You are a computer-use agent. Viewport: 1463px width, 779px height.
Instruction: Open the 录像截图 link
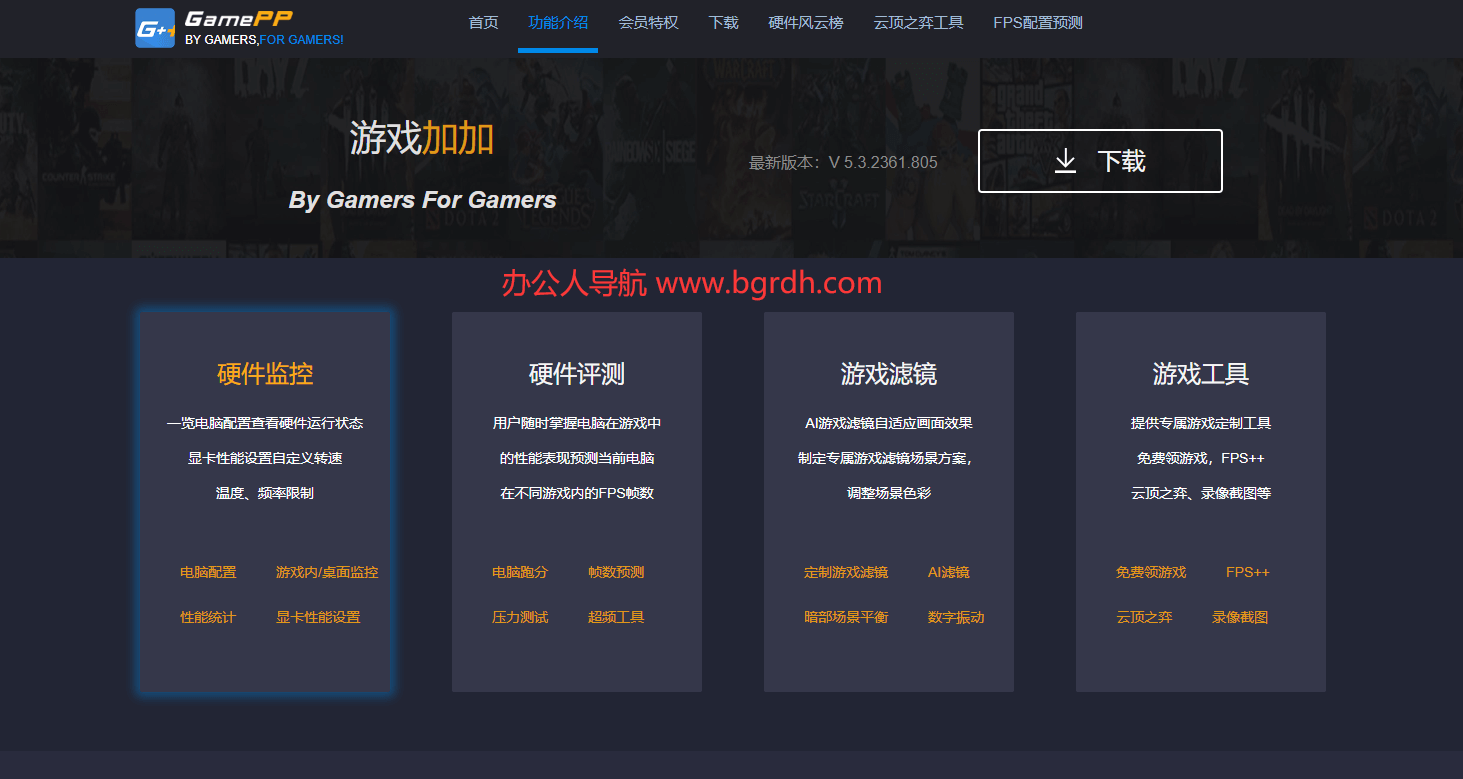pyautogui.click(x=1240, y=618)
